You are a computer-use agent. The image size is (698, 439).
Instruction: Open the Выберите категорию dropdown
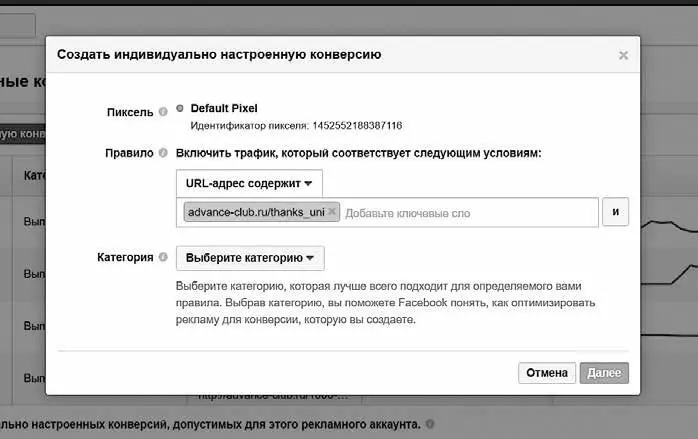250,258
